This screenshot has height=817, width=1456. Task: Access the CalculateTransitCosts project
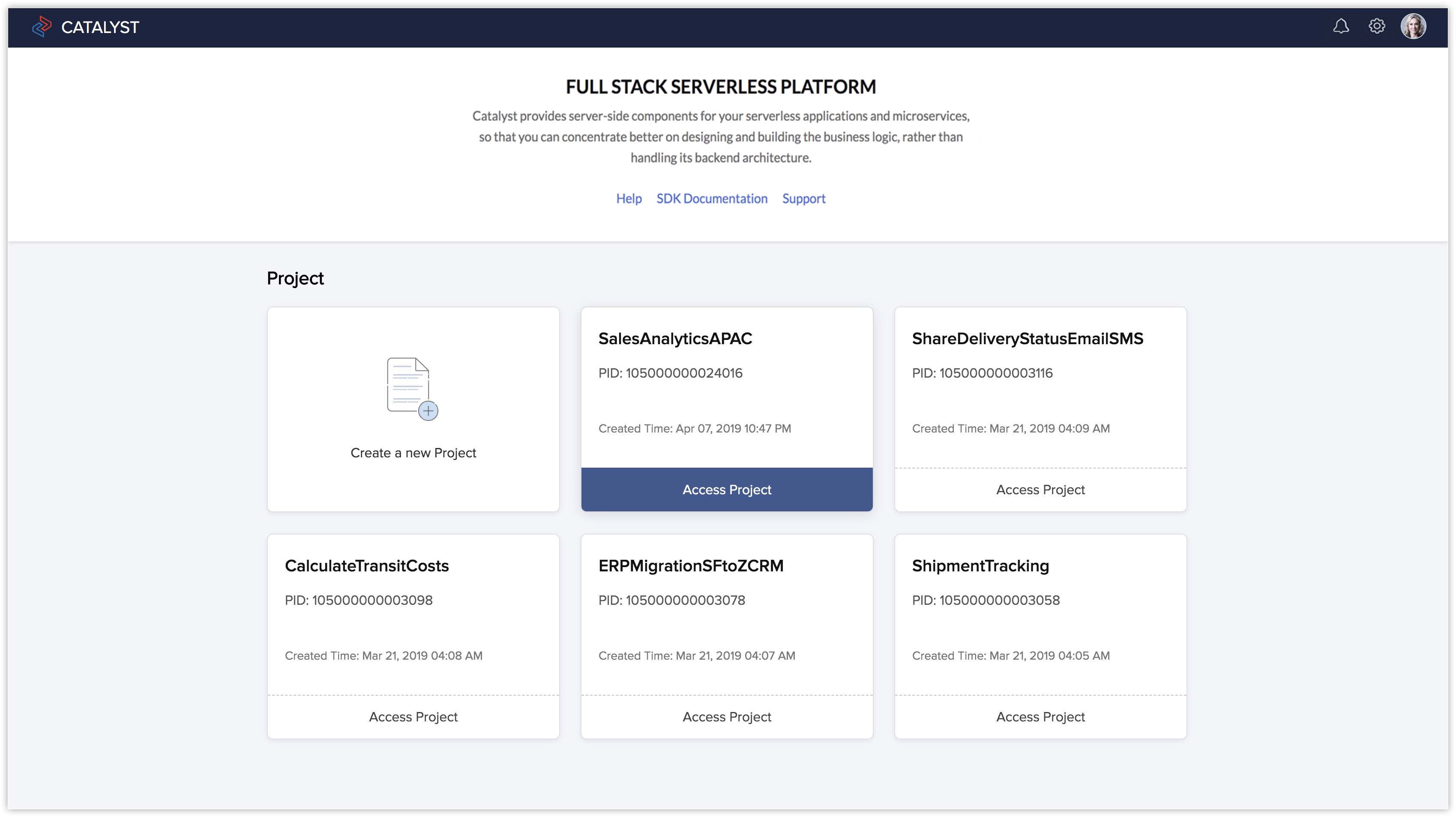click(413, 717)
